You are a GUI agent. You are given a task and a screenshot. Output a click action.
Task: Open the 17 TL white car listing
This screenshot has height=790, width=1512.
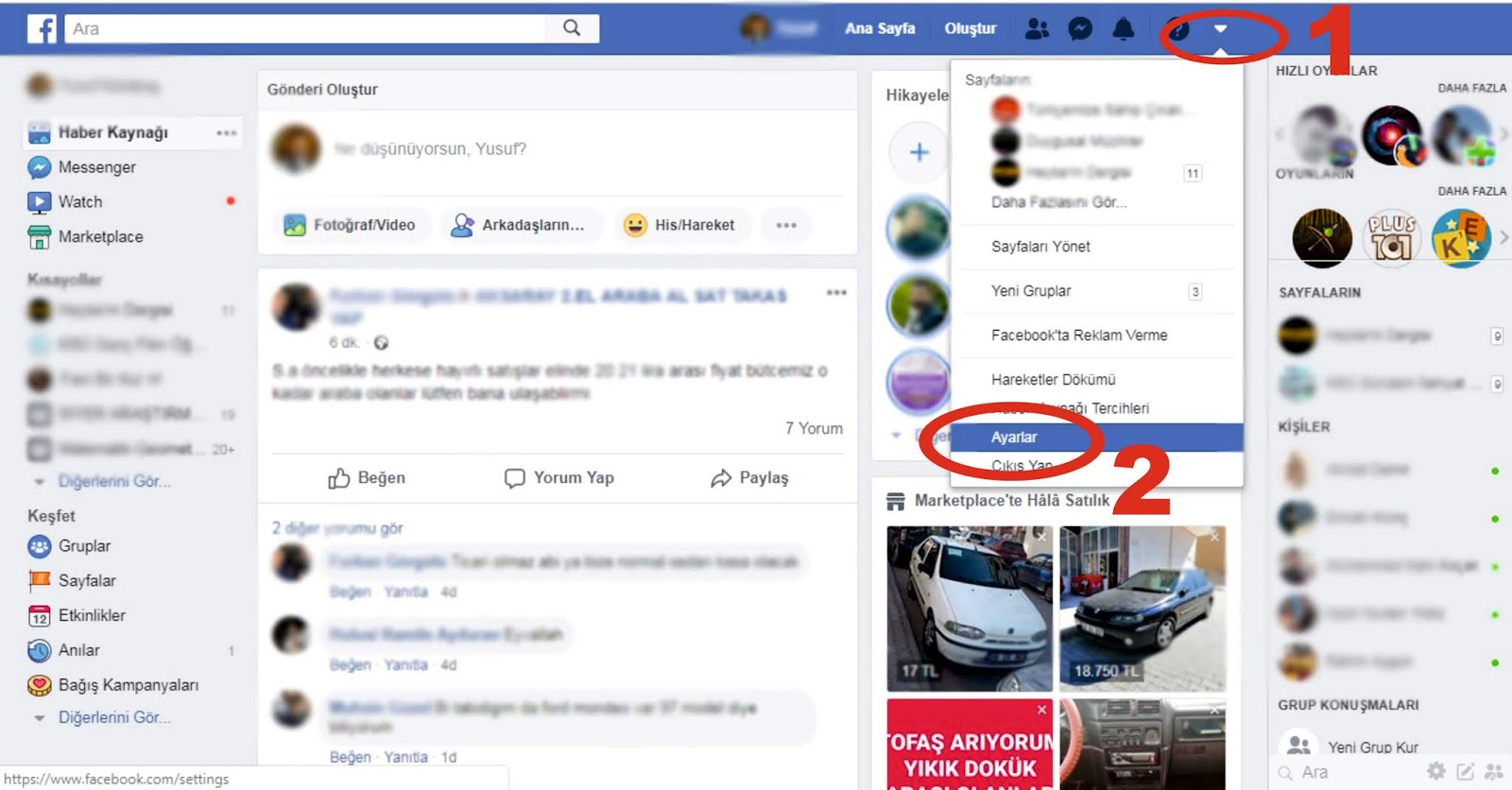point(970,609)
